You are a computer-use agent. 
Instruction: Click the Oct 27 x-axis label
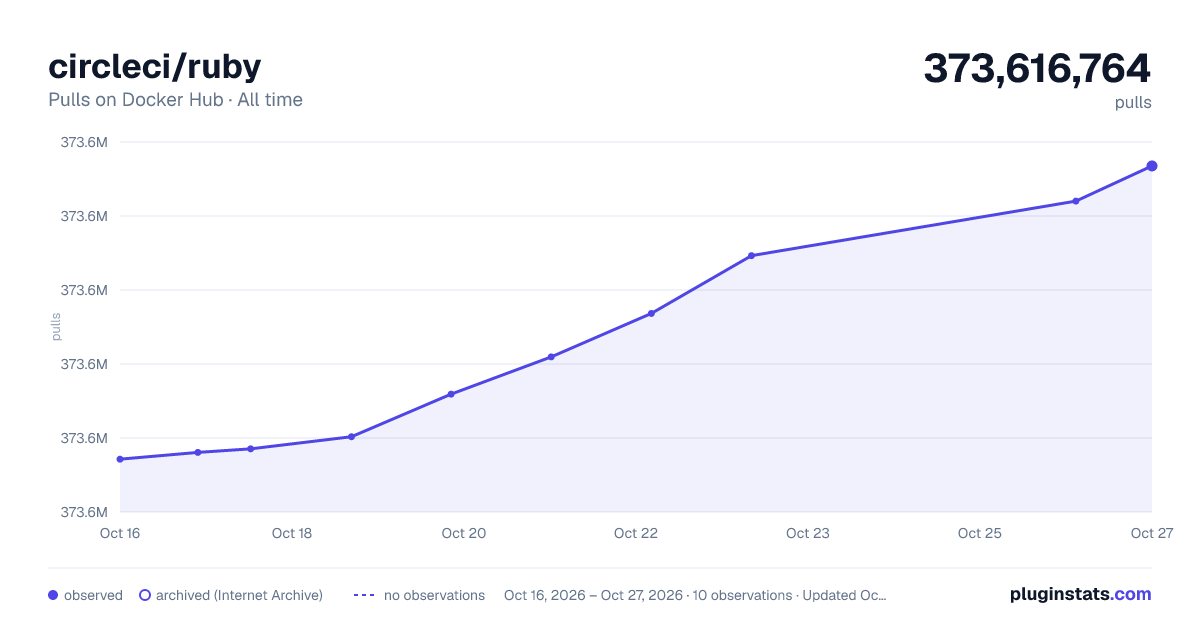tap(1151, 533)
